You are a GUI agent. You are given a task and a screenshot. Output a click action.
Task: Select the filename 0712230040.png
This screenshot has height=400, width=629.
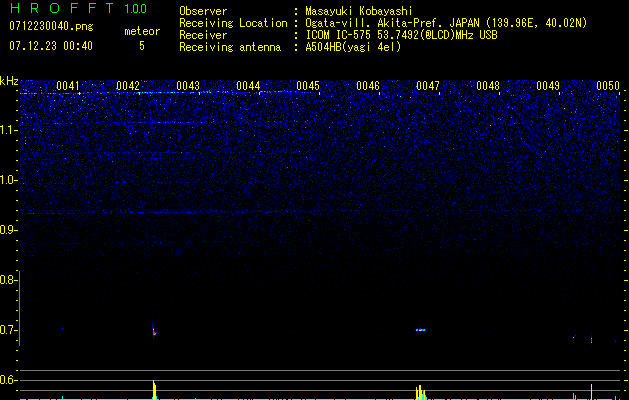click(51, 26)
